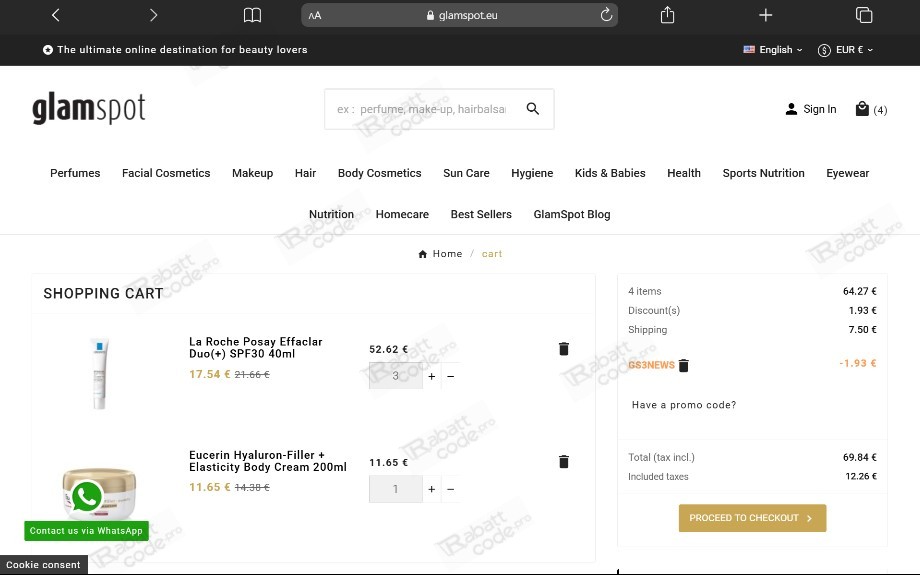Click Proceed to Checkout button
Screen dimensions: 920x575
pos(752,518)
